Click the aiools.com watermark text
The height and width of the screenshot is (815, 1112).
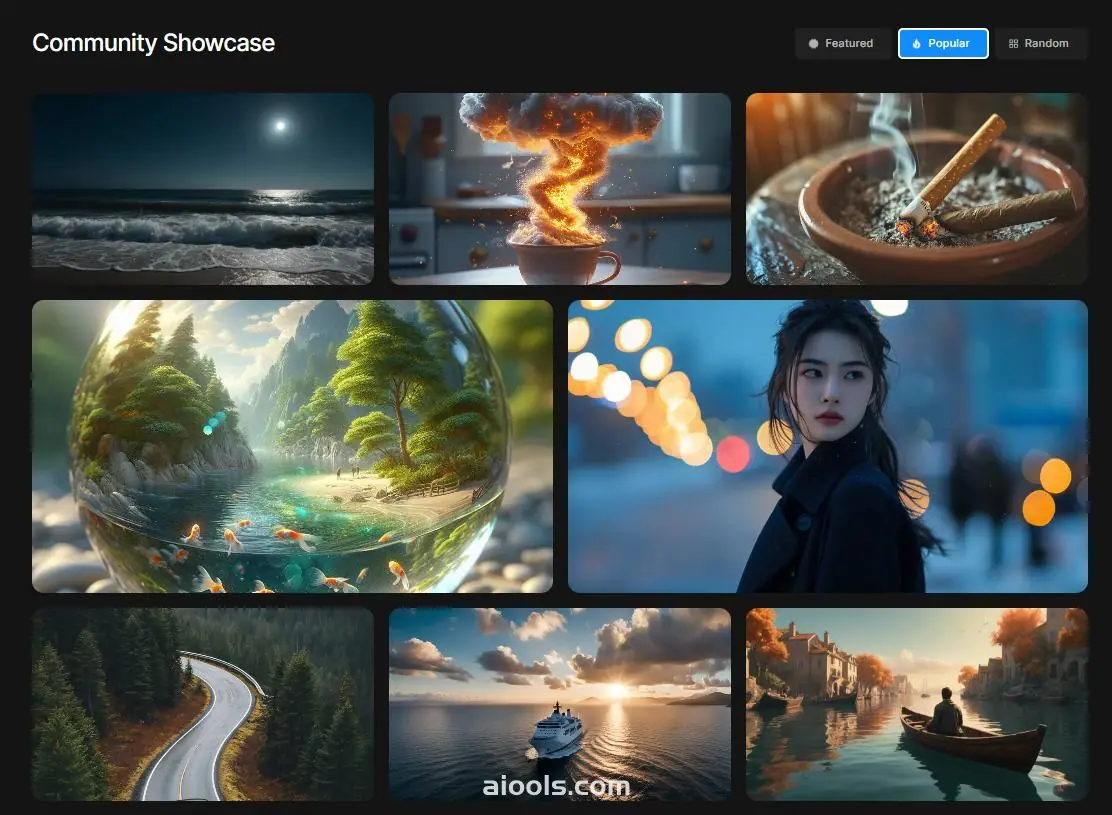(556, 786)
